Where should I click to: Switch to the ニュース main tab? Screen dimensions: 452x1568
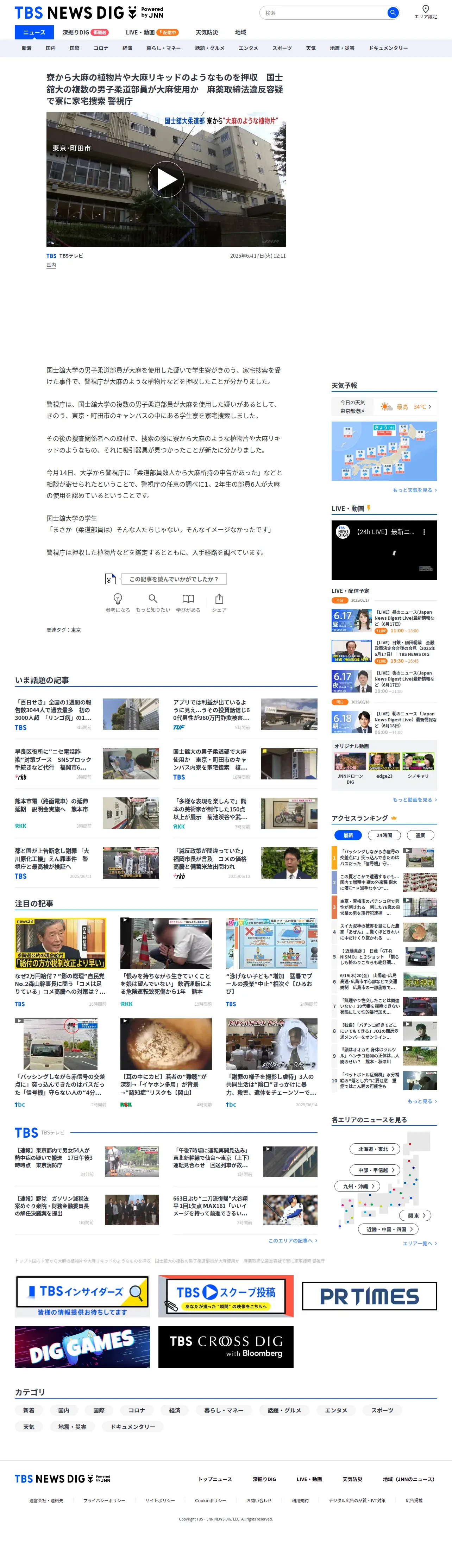34,32
